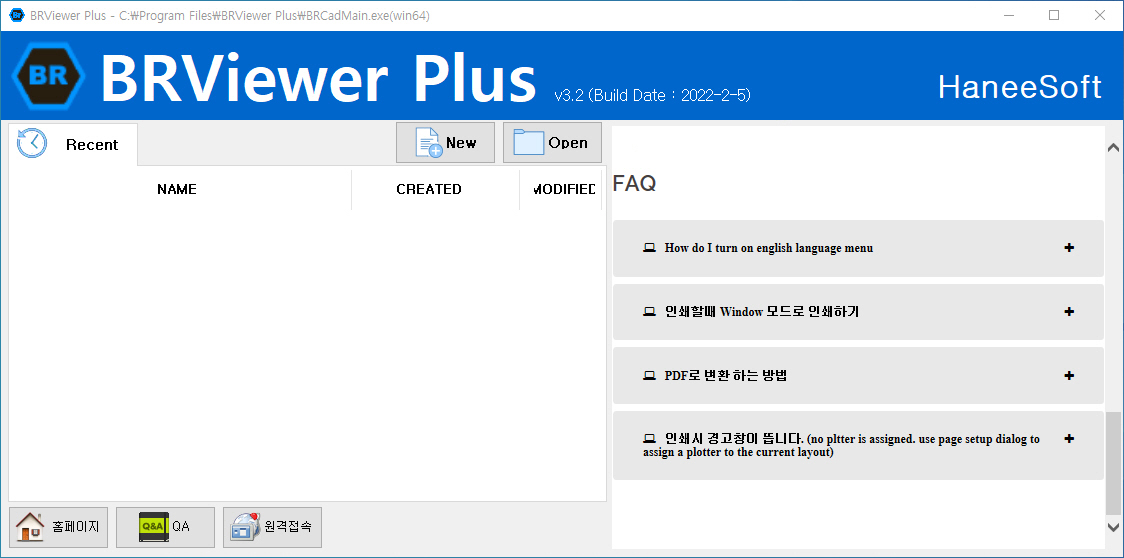
Task: Minimize the BRViewer Plus window
Action: pos(1009,15)
